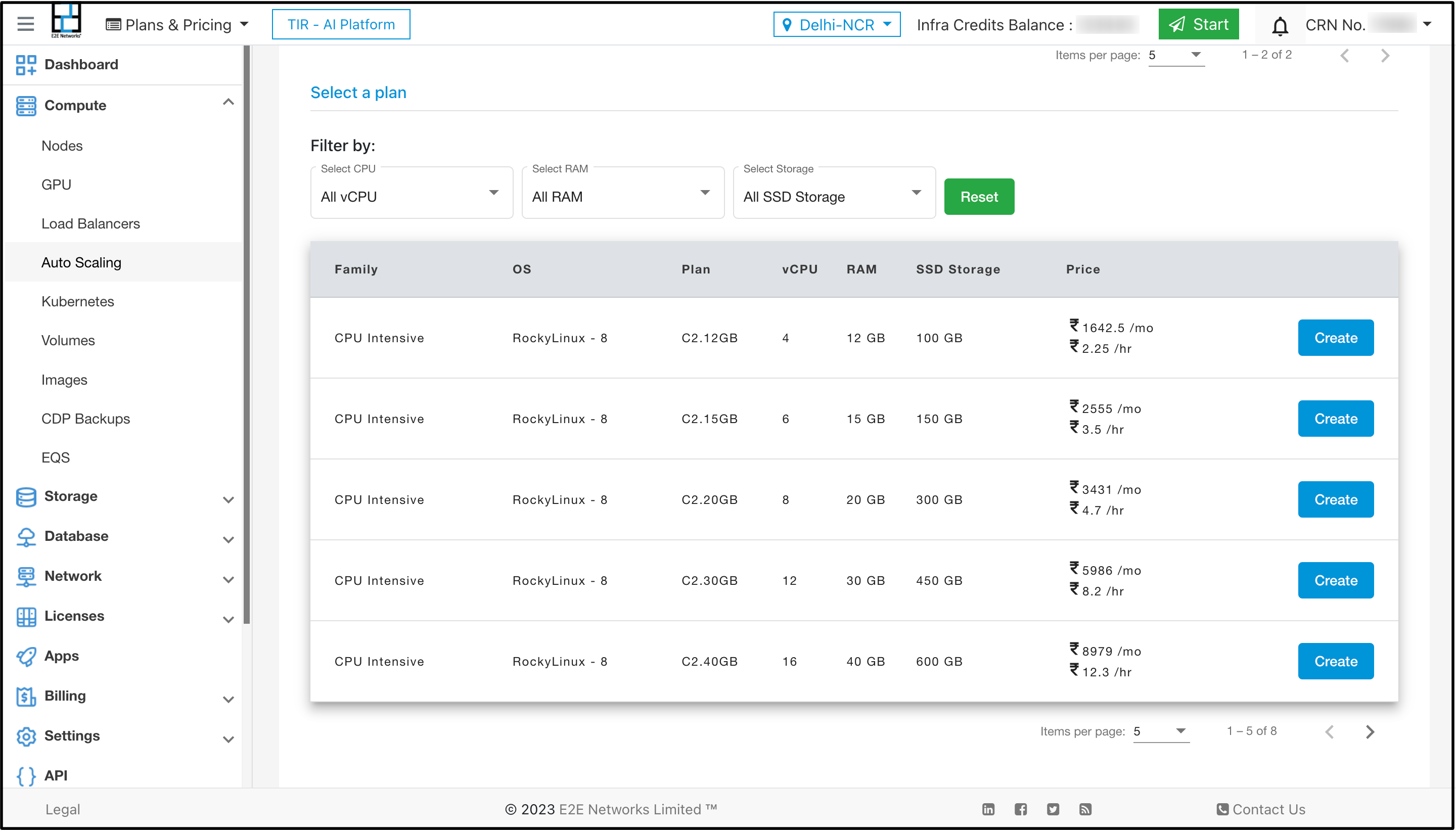Open RSS feed footer icon
1456x830 pixels.
pos(1085,809)
